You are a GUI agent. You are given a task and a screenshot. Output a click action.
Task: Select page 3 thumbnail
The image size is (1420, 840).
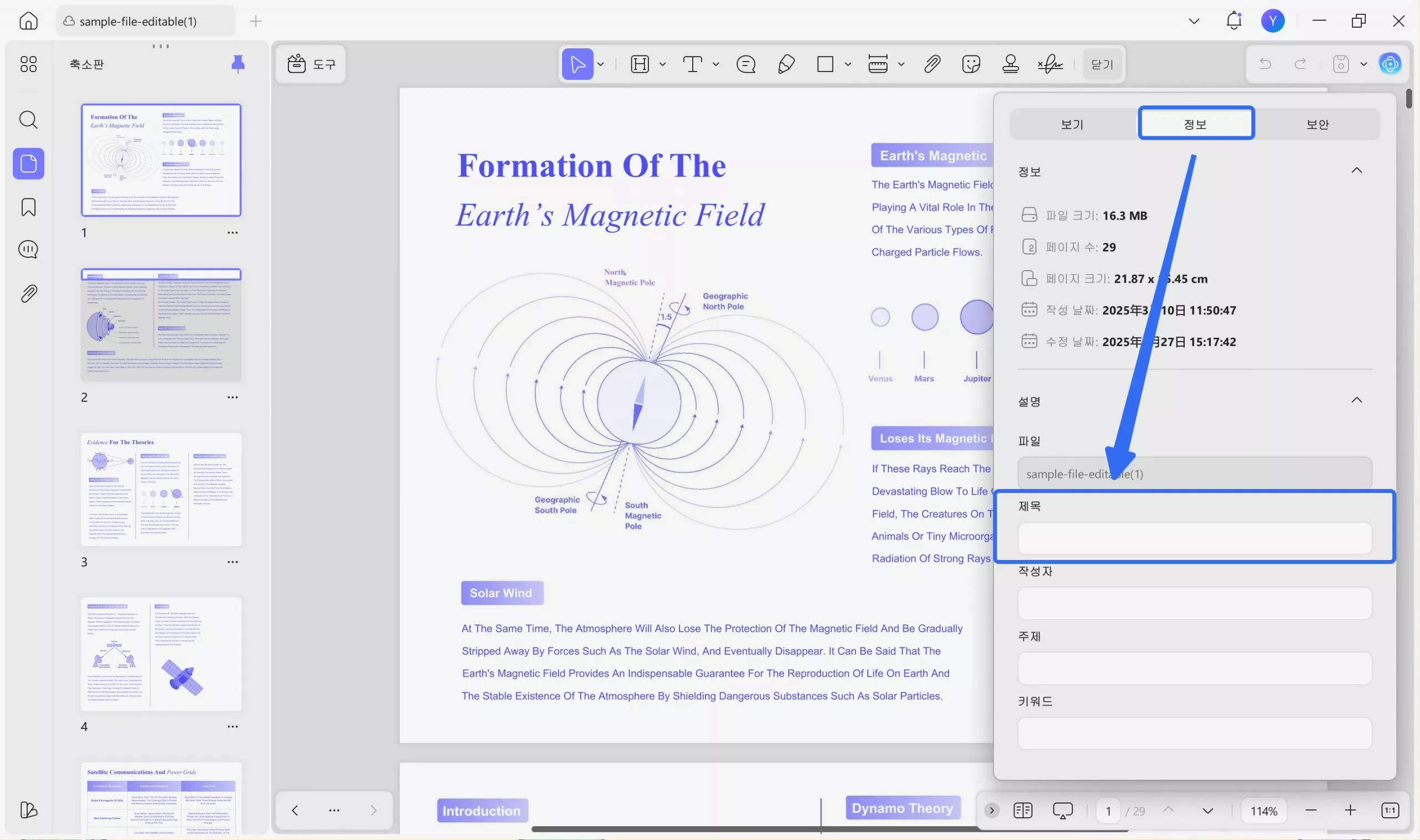(x=161, y=489)
